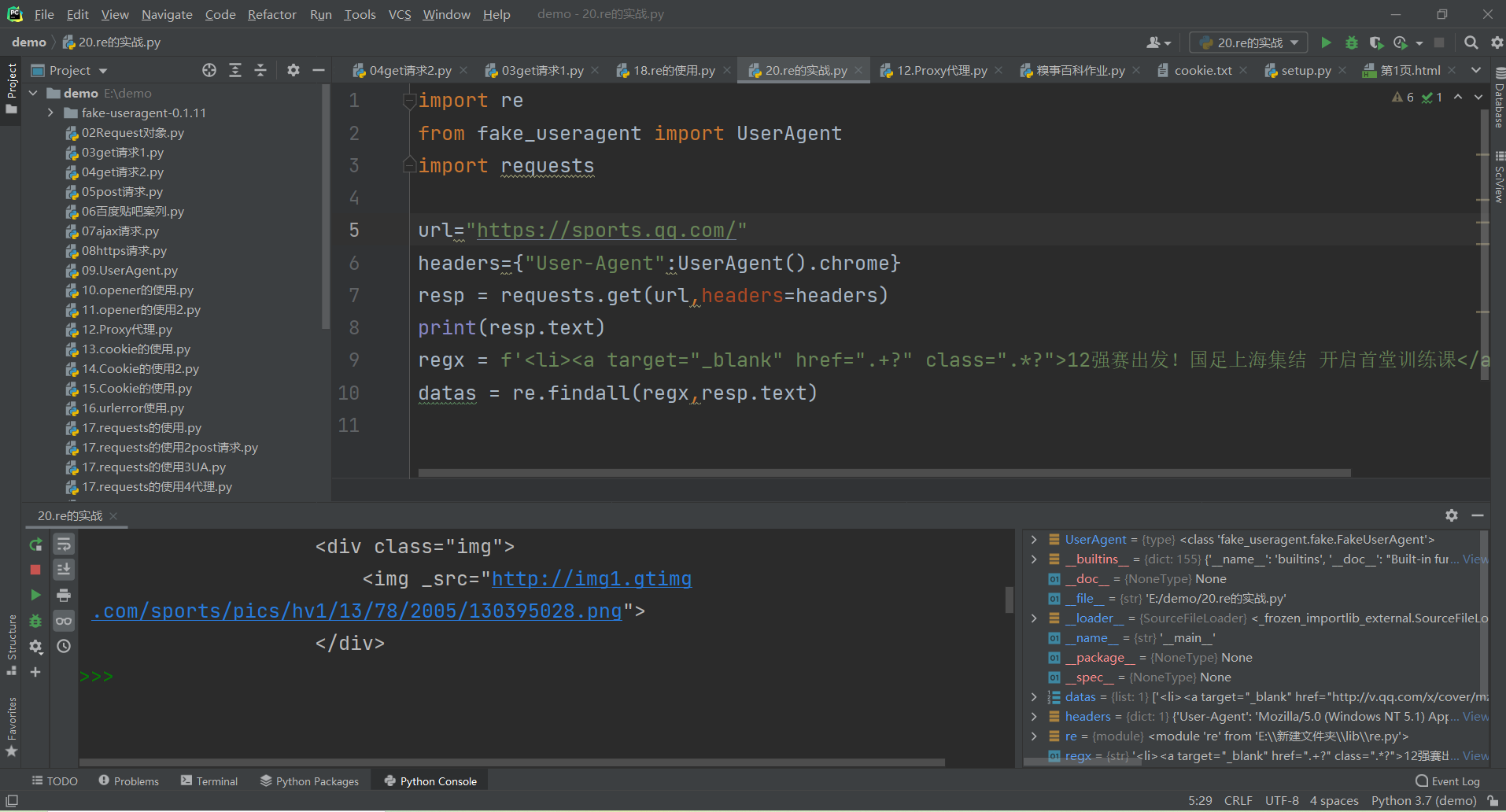This screenshot has width=1506, height=812.
Task: Hide the Project tool window
Action: (319, 70)
